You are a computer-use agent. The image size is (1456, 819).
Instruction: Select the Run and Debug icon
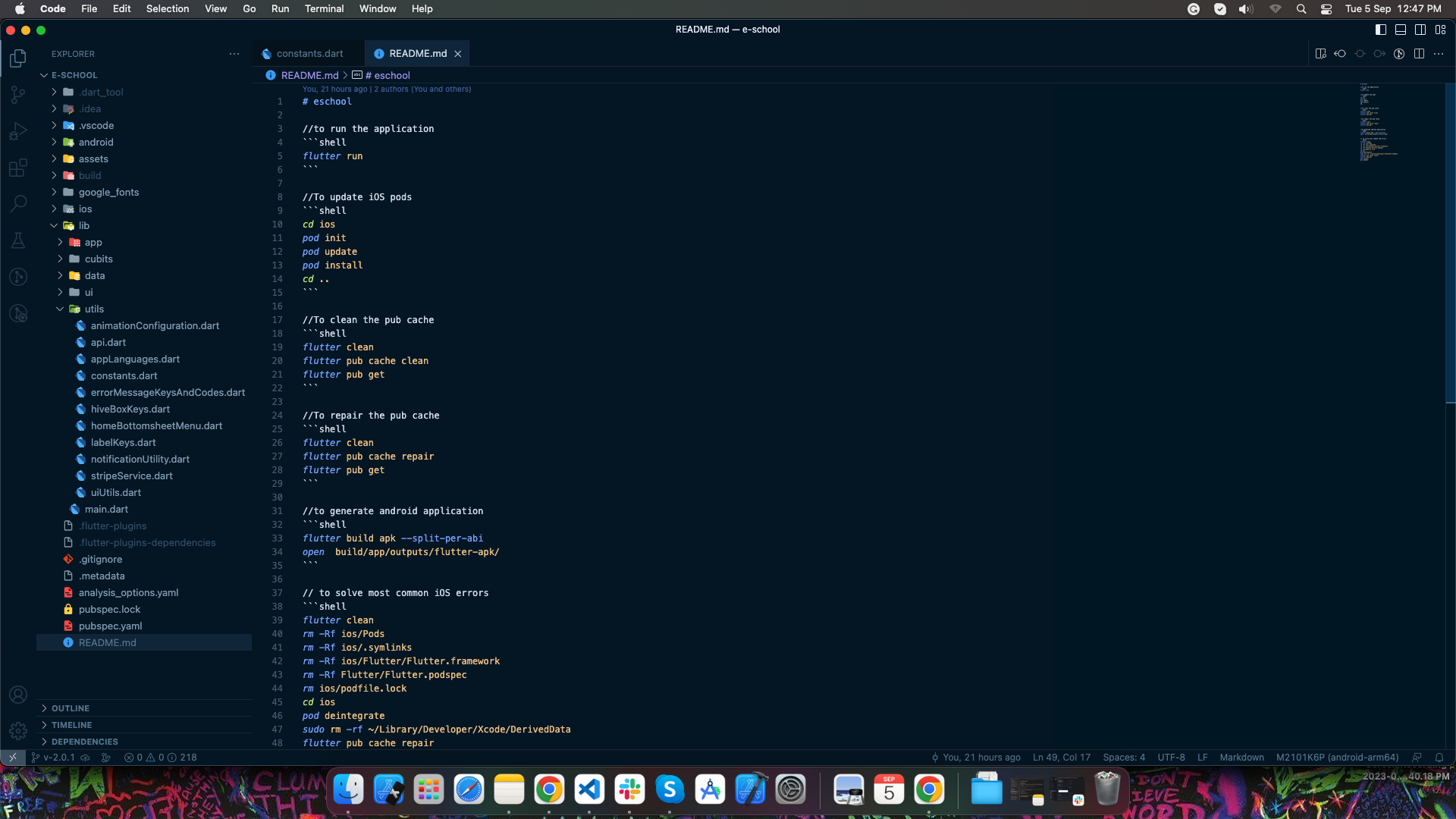[x=18, y=131]
